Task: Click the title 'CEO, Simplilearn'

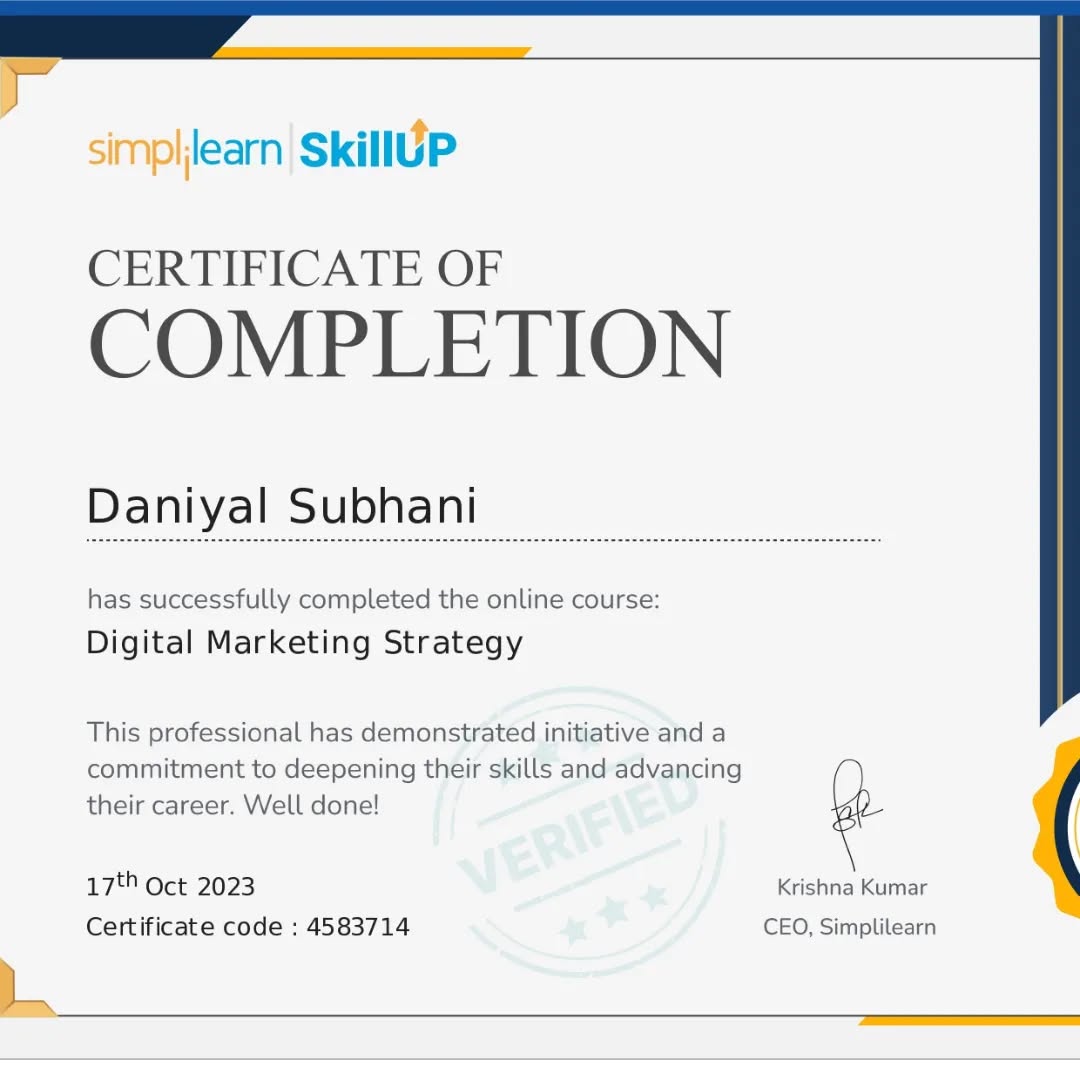Action: coord(849,927)
